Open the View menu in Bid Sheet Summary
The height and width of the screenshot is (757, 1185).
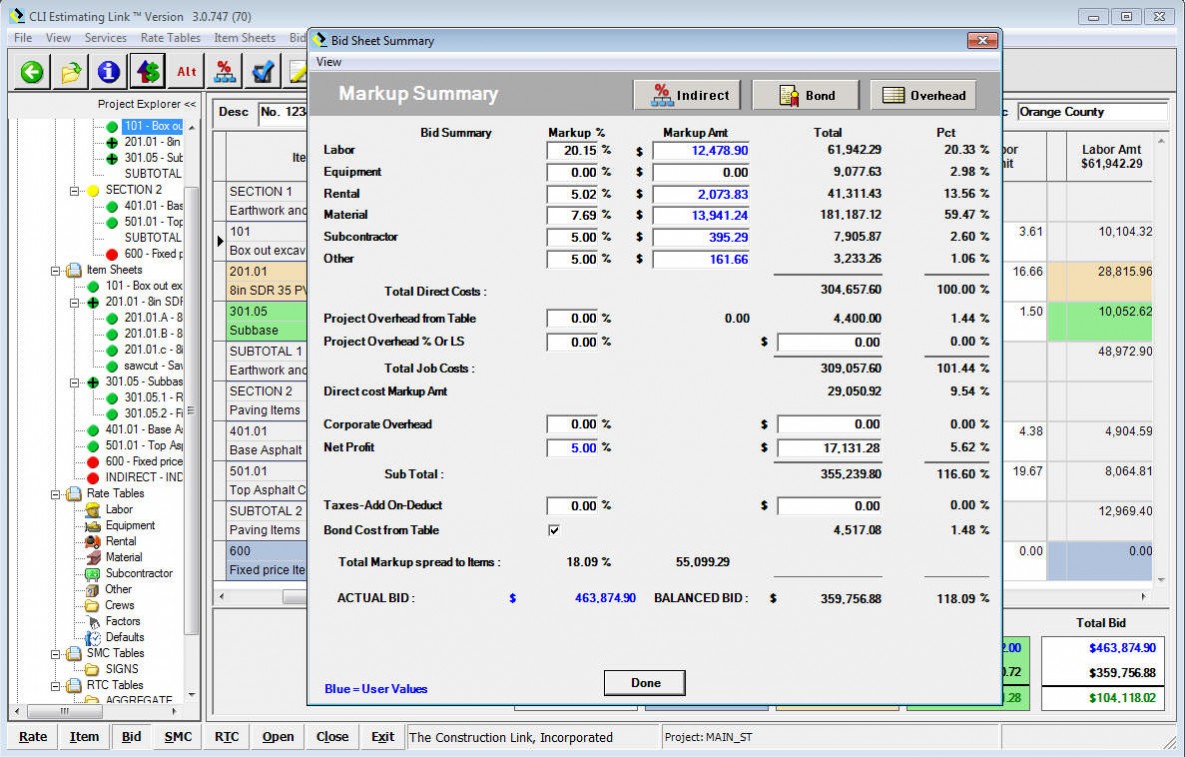(x=329, y=62)
